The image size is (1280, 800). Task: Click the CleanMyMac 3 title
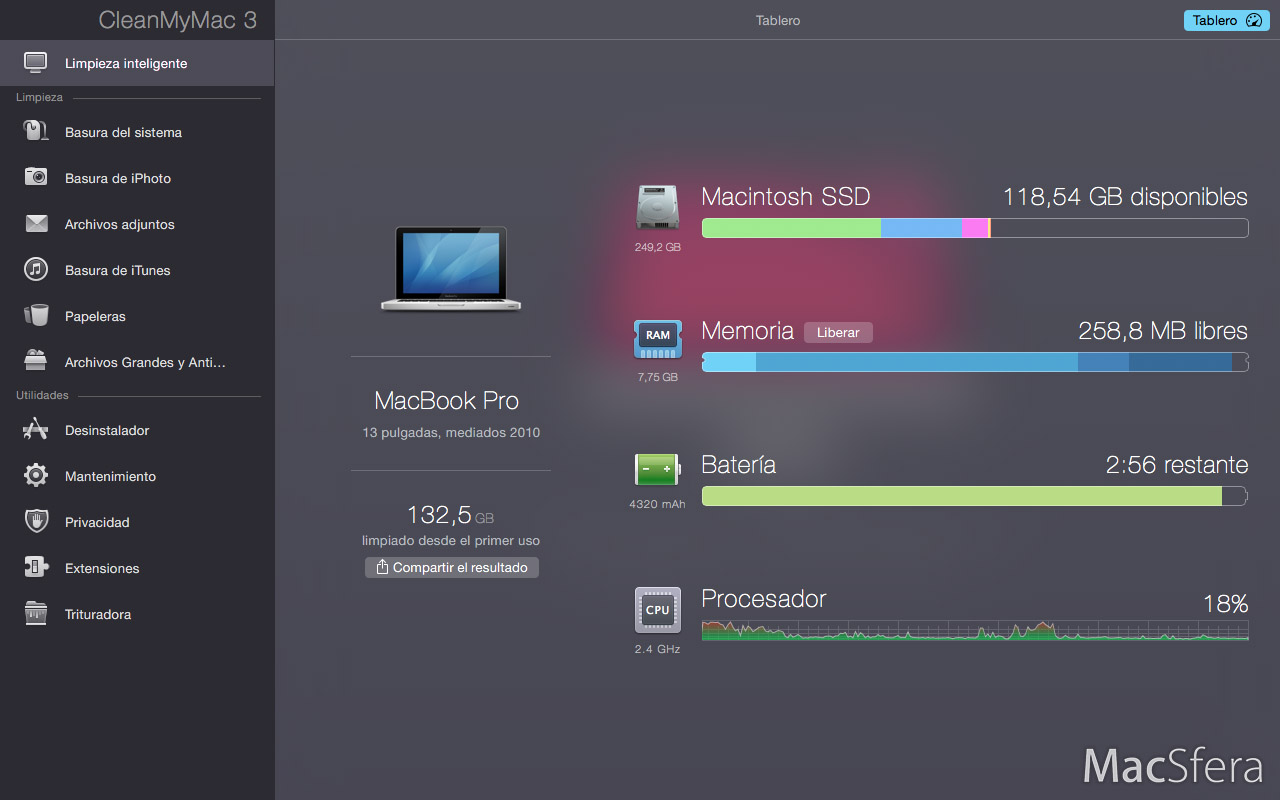[177, 20]
